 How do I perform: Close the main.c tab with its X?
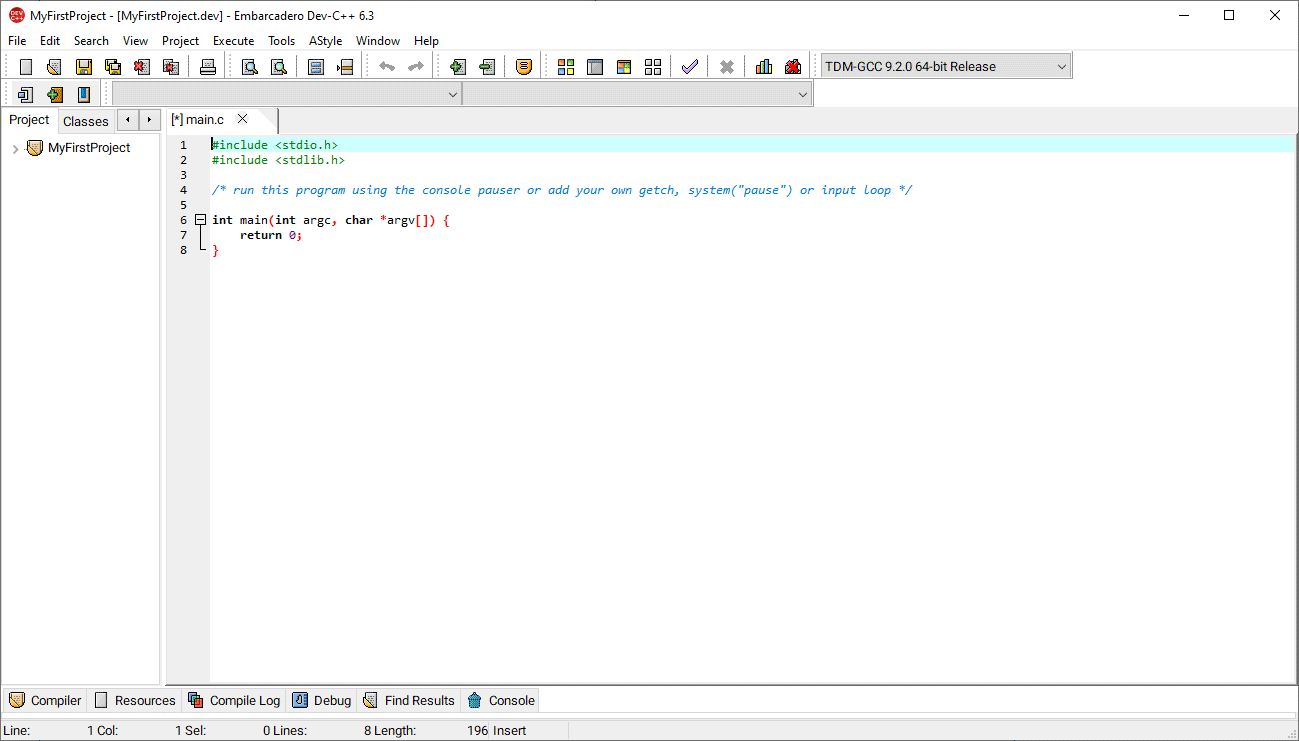(242, 119)
